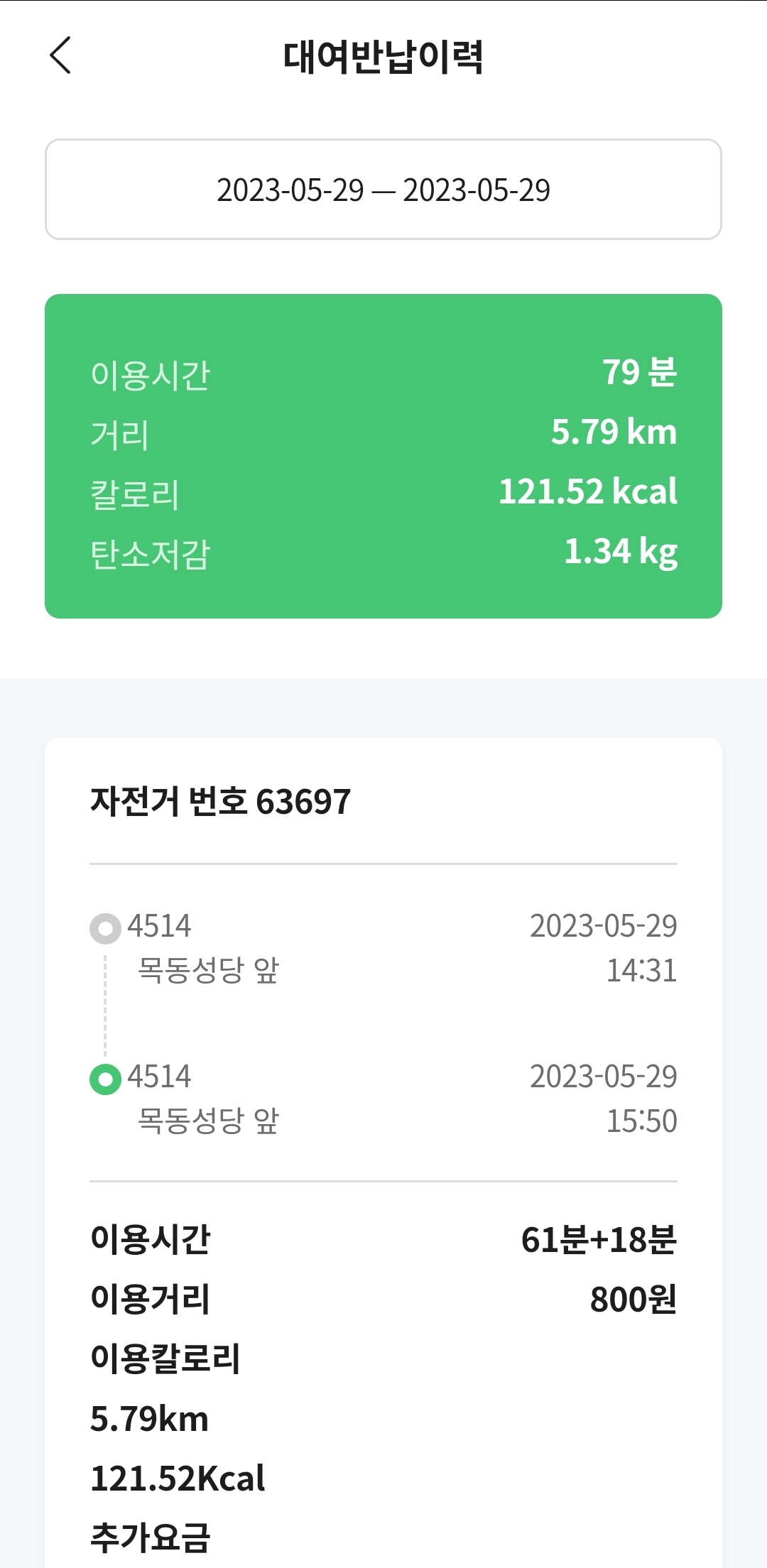Viewport: 767px width, 1568px height.
Task: Select the 1.34 kg carbon reduction value
Action: [620, 552]
